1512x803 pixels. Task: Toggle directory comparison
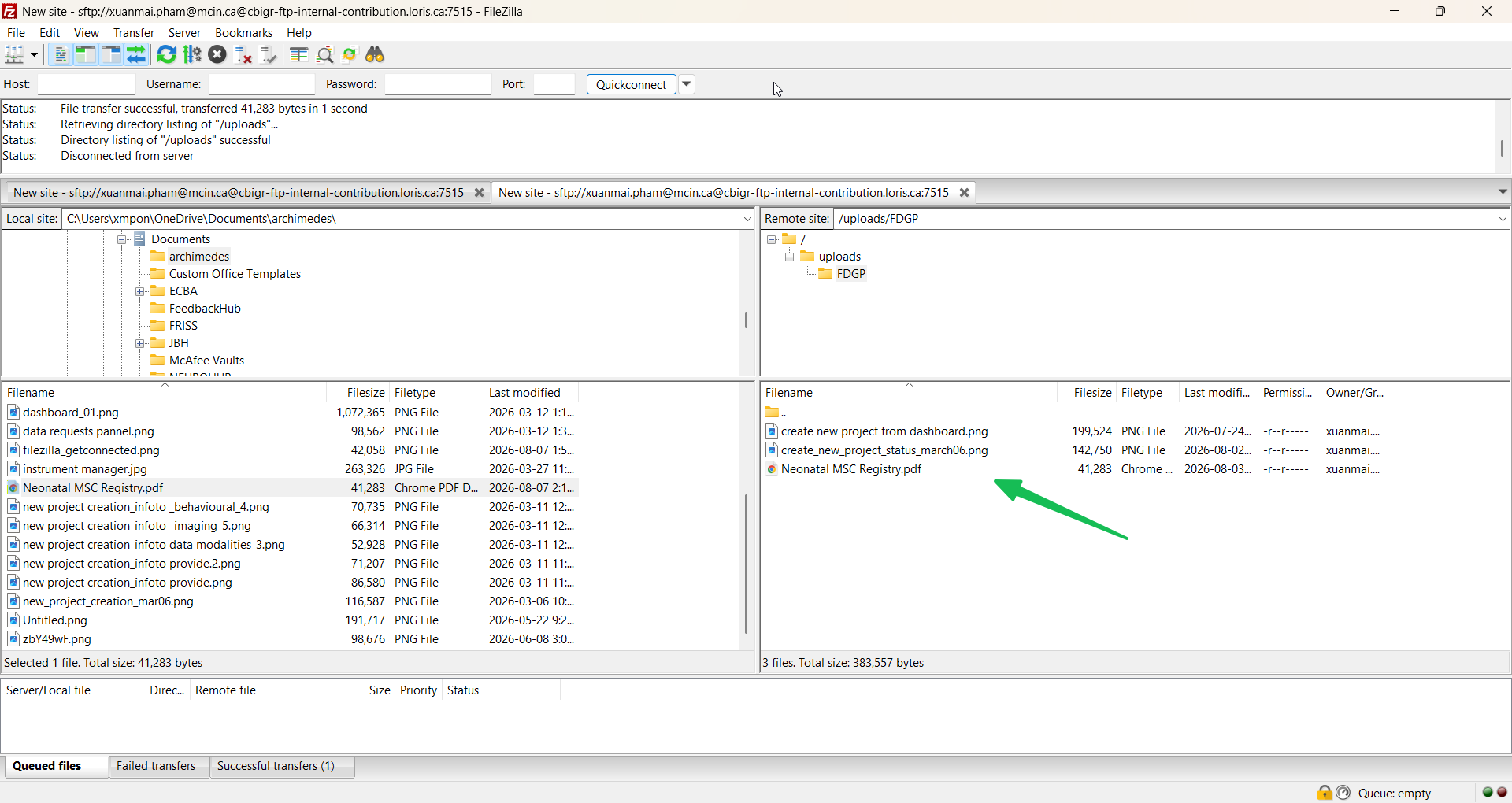click(324, 54)
